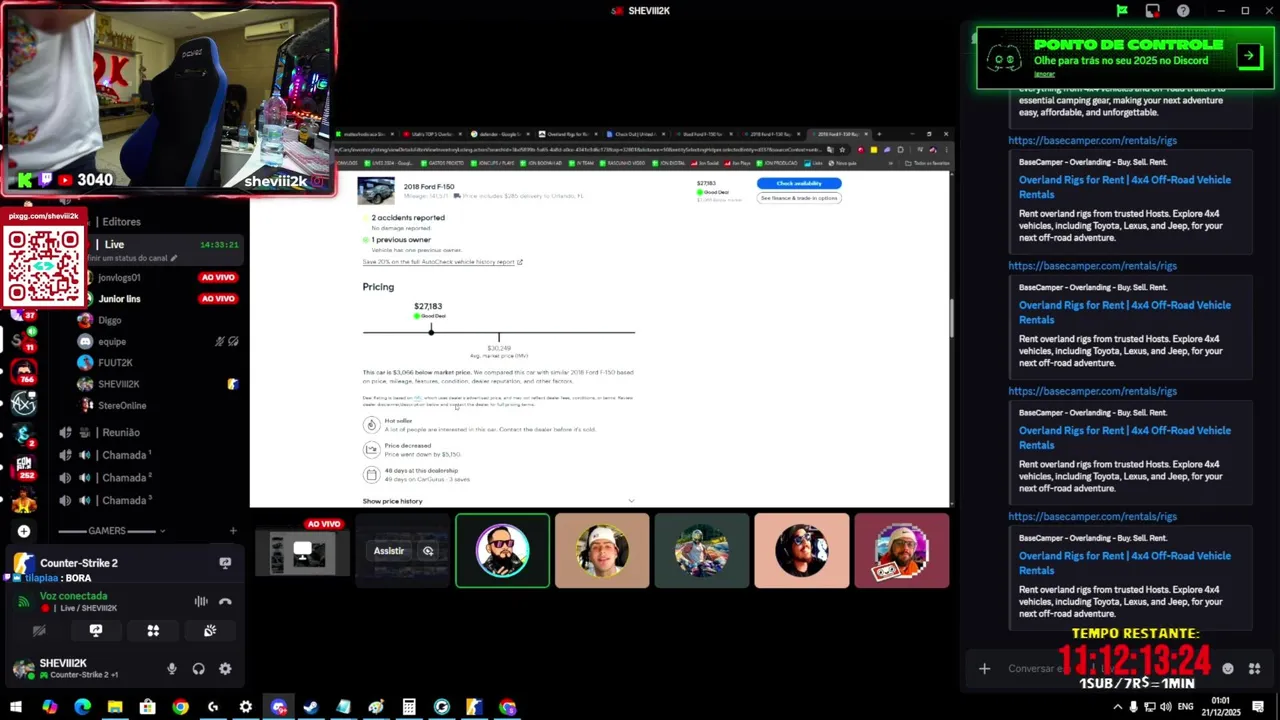The height and width of the screenshot is (720, 1280).
Task: Disconnect from voice with the hang-up icon
Action: tap(225, 601)
